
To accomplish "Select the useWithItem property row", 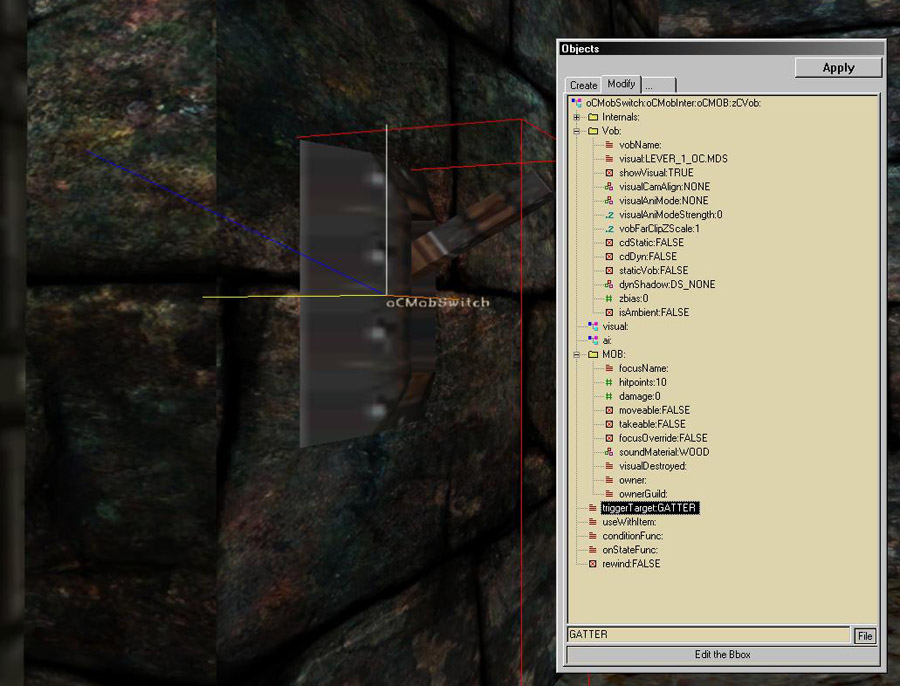I will tap(629, 522).
